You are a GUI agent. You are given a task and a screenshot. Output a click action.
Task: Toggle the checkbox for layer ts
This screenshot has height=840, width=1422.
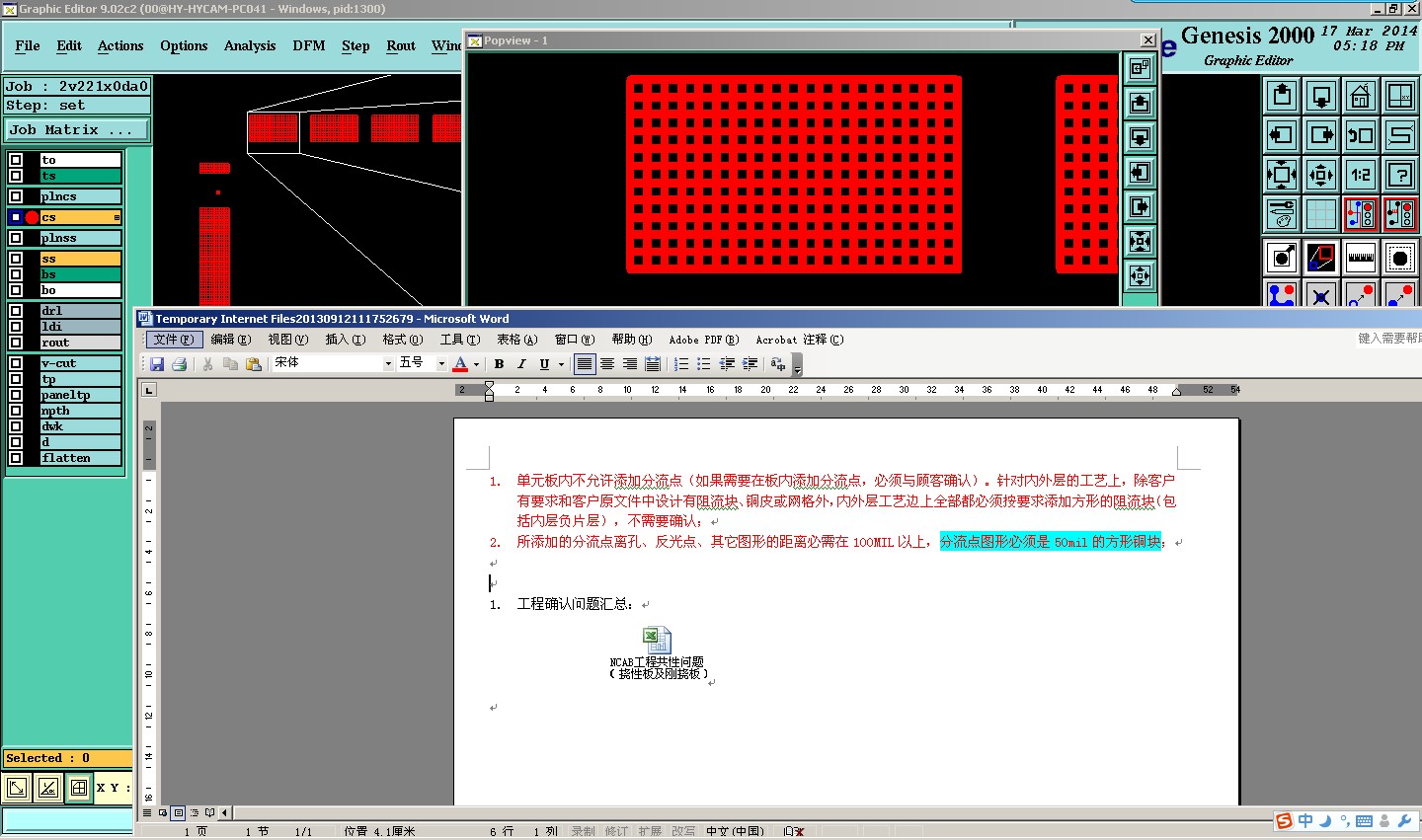click(16, 176)
